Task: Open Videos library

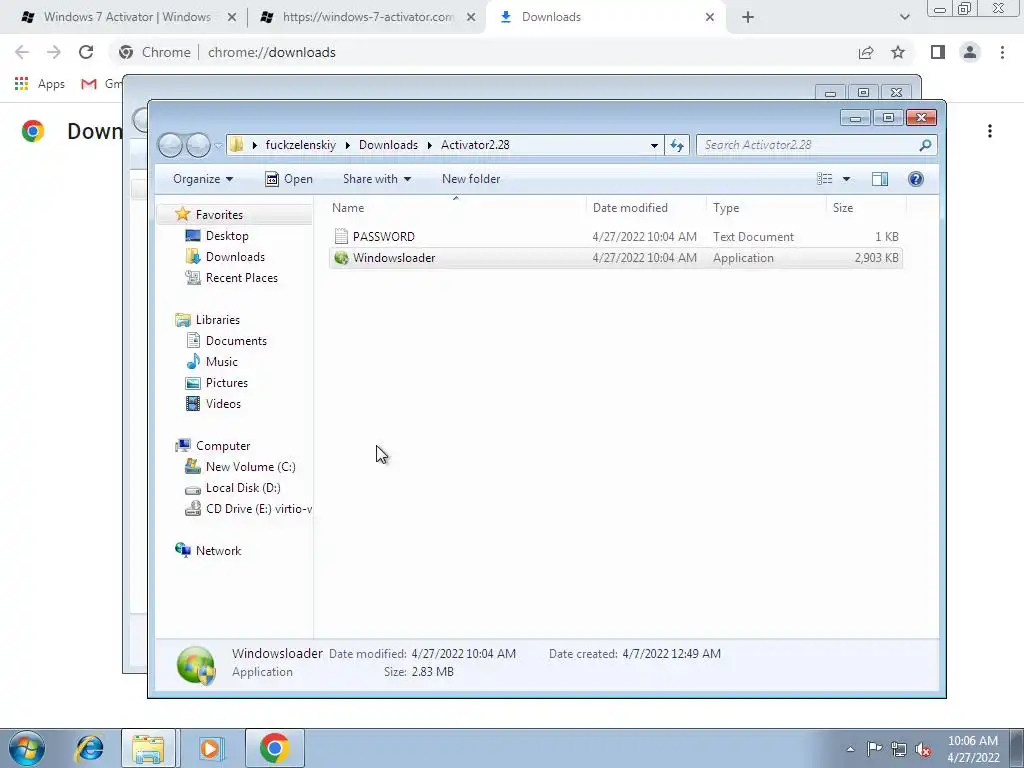Action: tap(223, 404)
